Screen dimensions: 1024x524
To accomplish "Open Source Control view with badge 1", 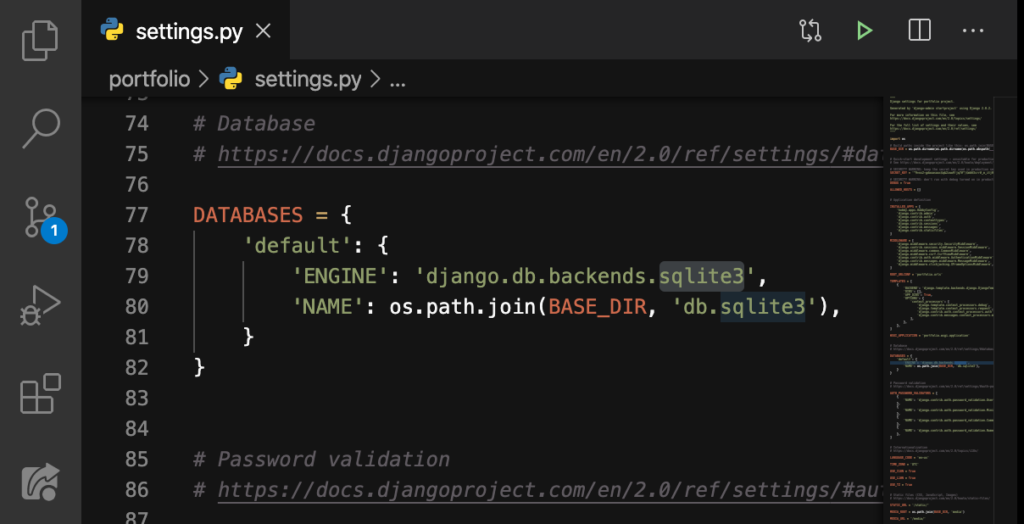I will (x=44, y=218).
